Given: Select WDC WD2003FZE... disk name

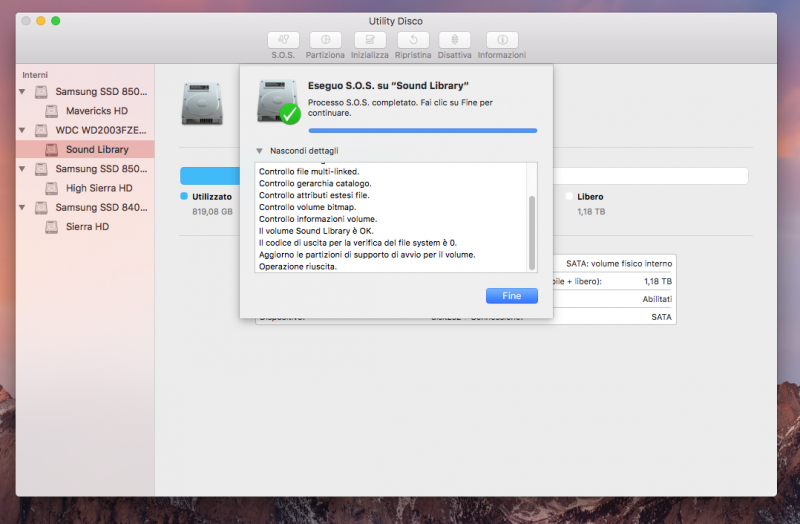Looking at the screenshot, I should coord(101,131).
